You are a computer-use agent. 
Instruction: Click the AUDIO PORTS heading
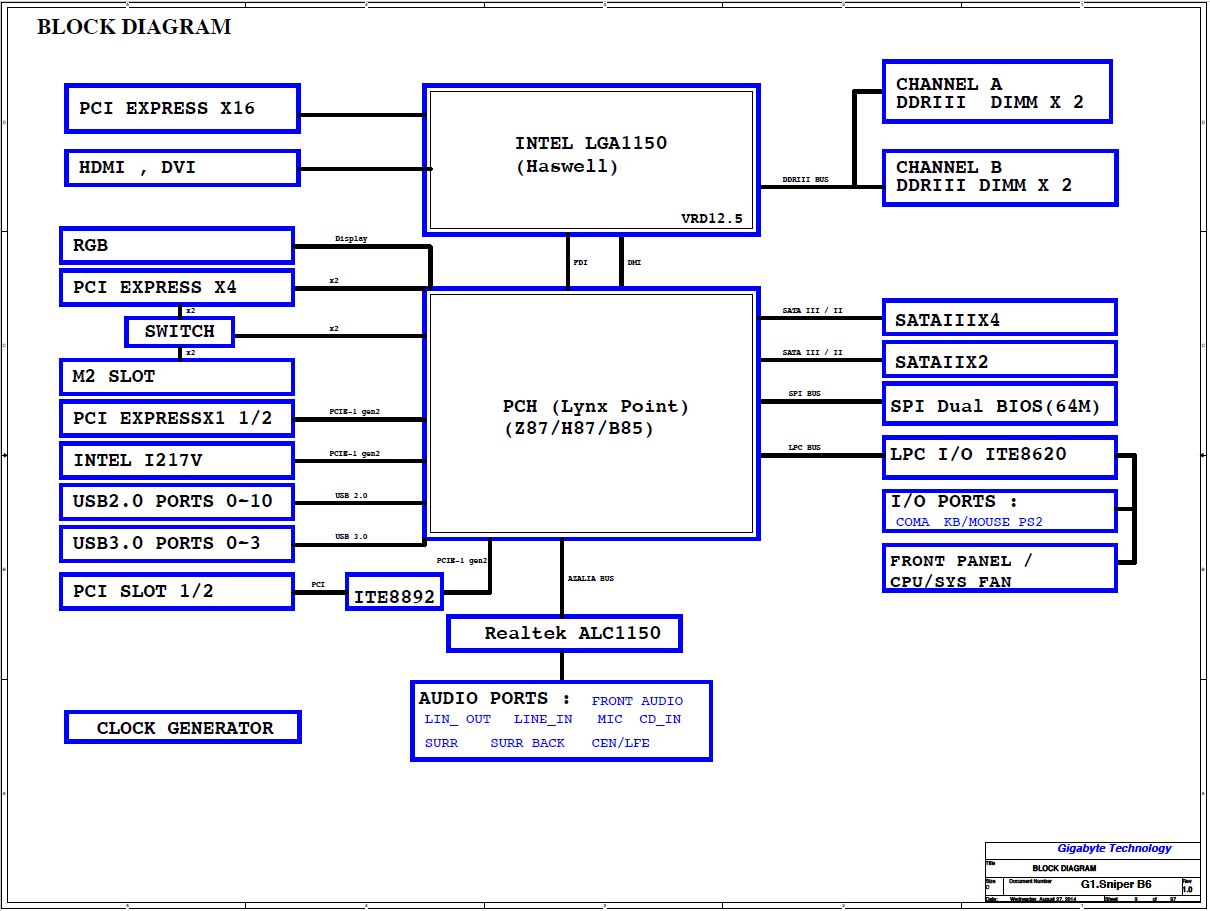[495, 699]
